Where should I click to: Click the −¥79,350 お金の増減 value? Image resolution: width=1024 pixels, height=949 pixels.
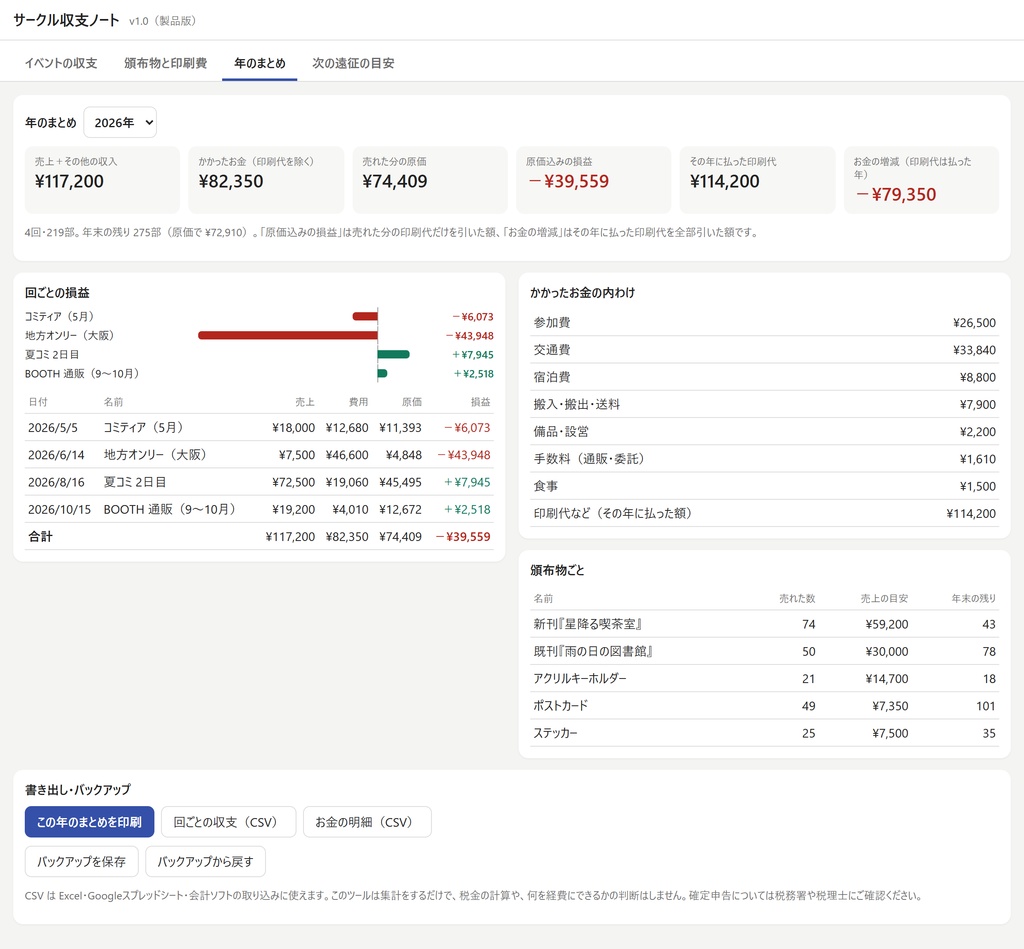point(895,195)
